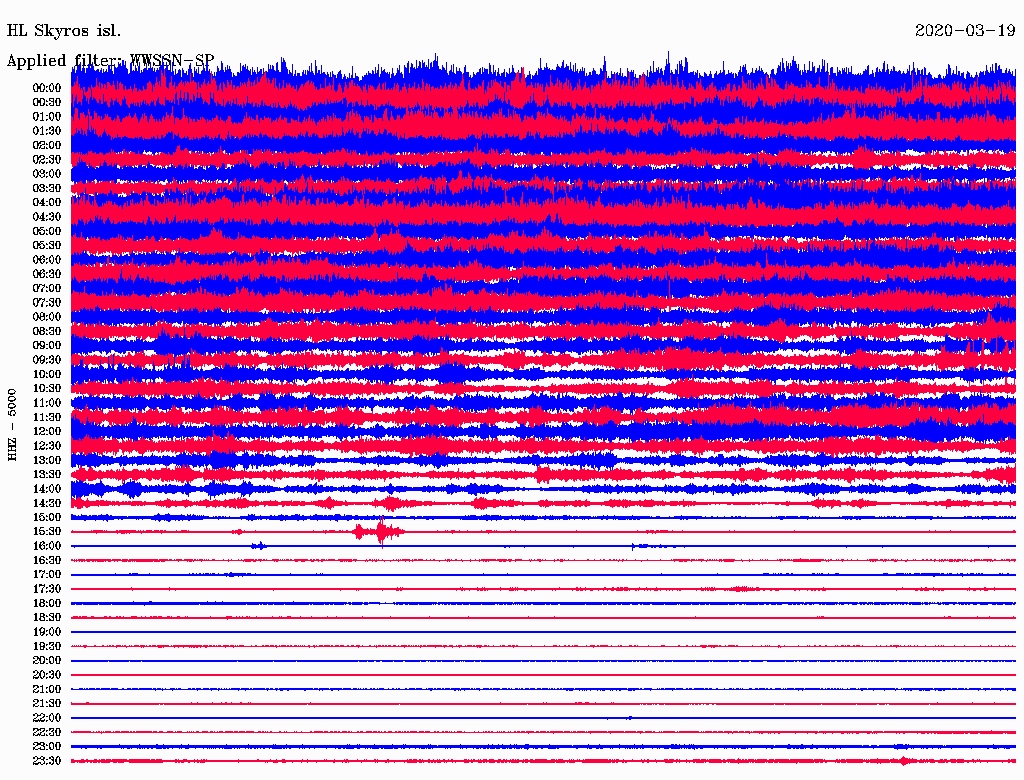Select the 19:00 time label

tap(47, 632)
